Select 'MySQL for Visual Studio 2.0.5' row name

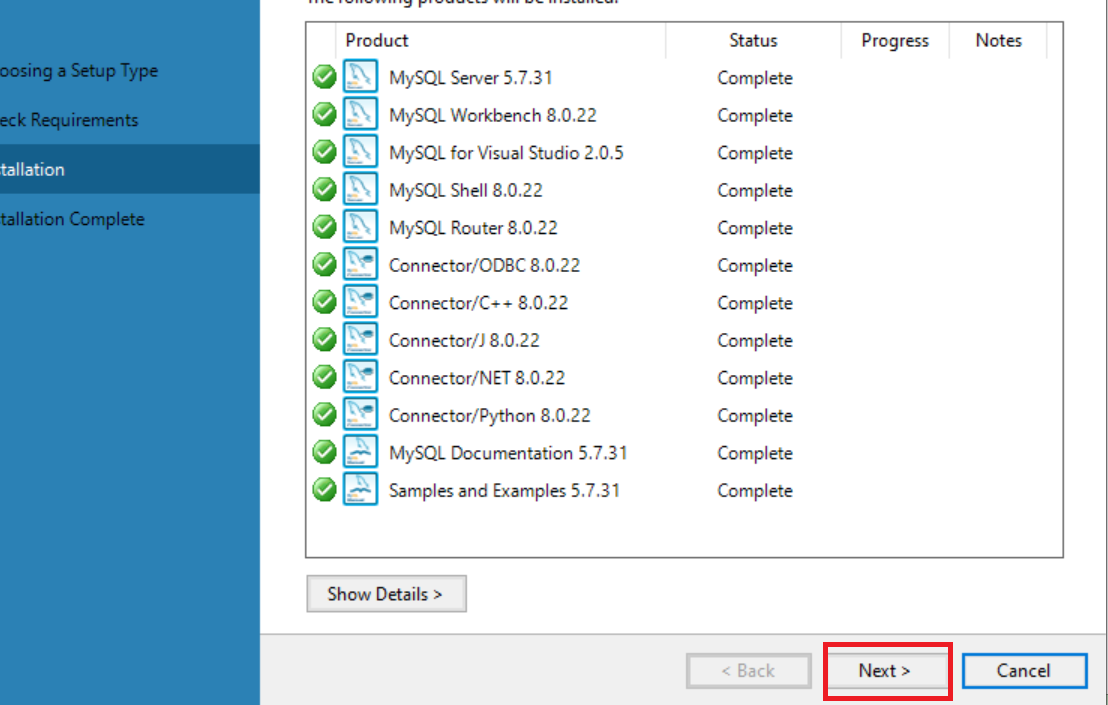pos(506,153)
